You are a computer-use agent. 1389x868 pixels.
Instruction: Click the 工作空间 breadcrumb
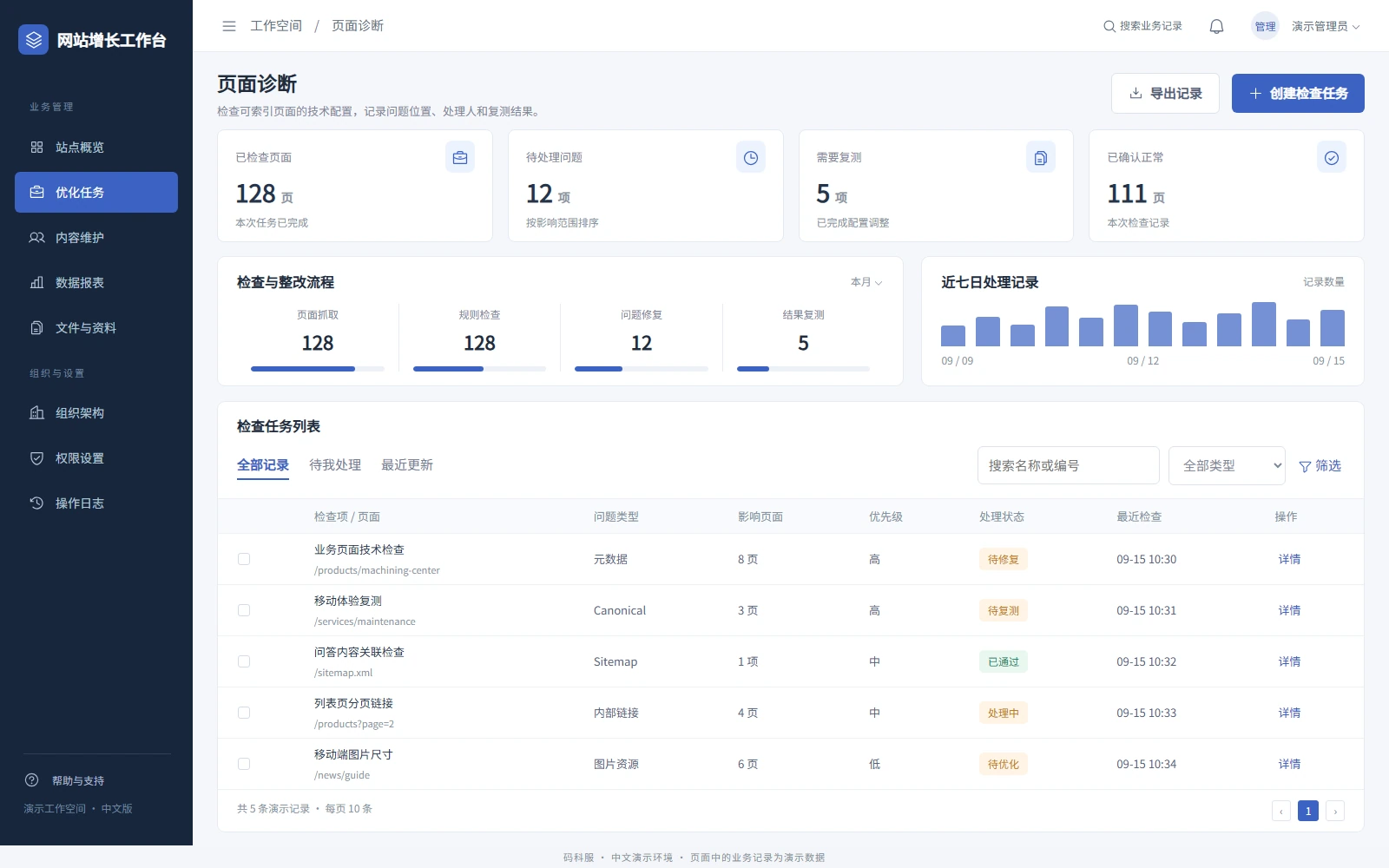click(276, 26)
